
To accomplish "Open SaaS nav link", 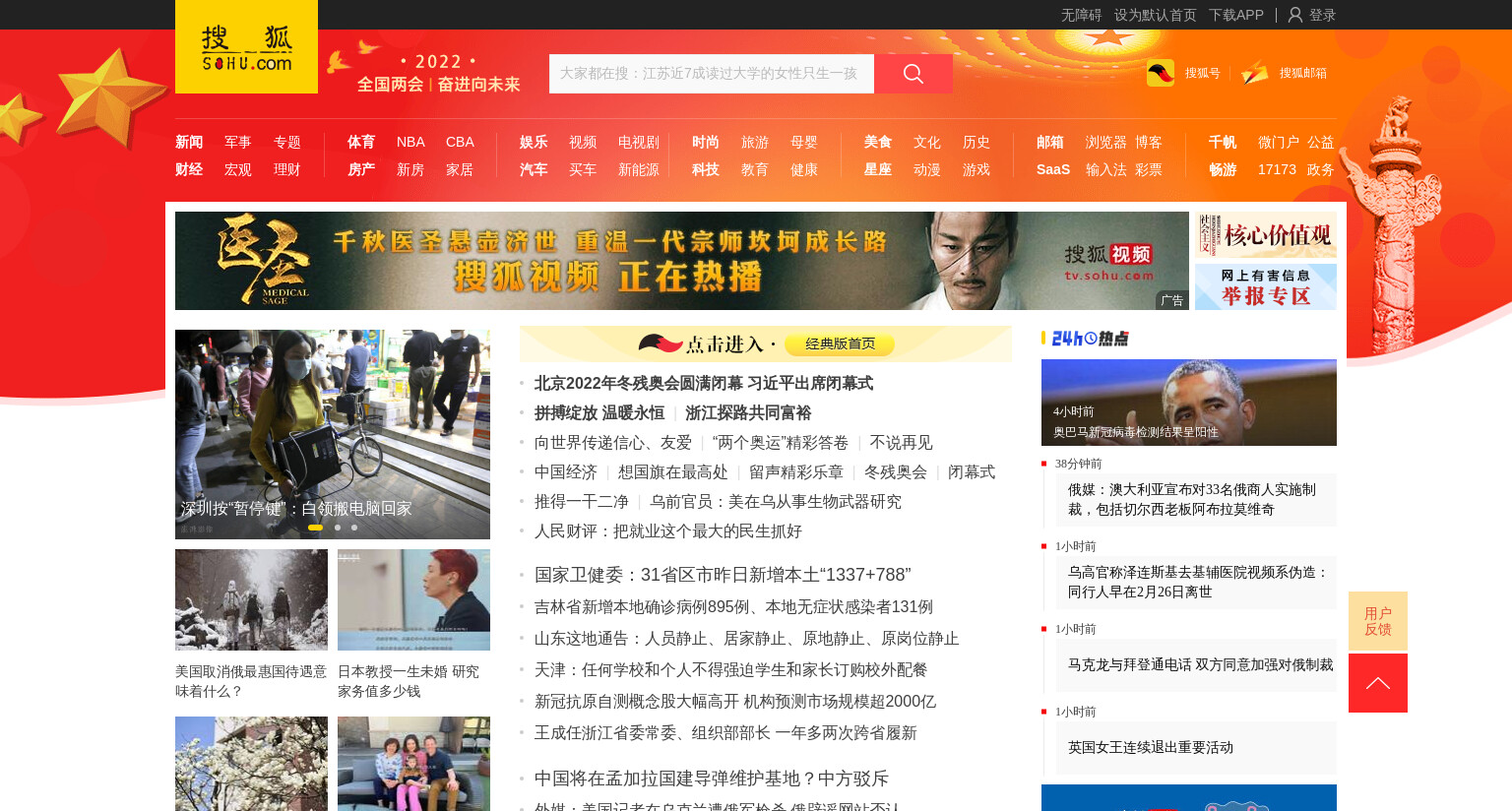I will click(1053, 169).
